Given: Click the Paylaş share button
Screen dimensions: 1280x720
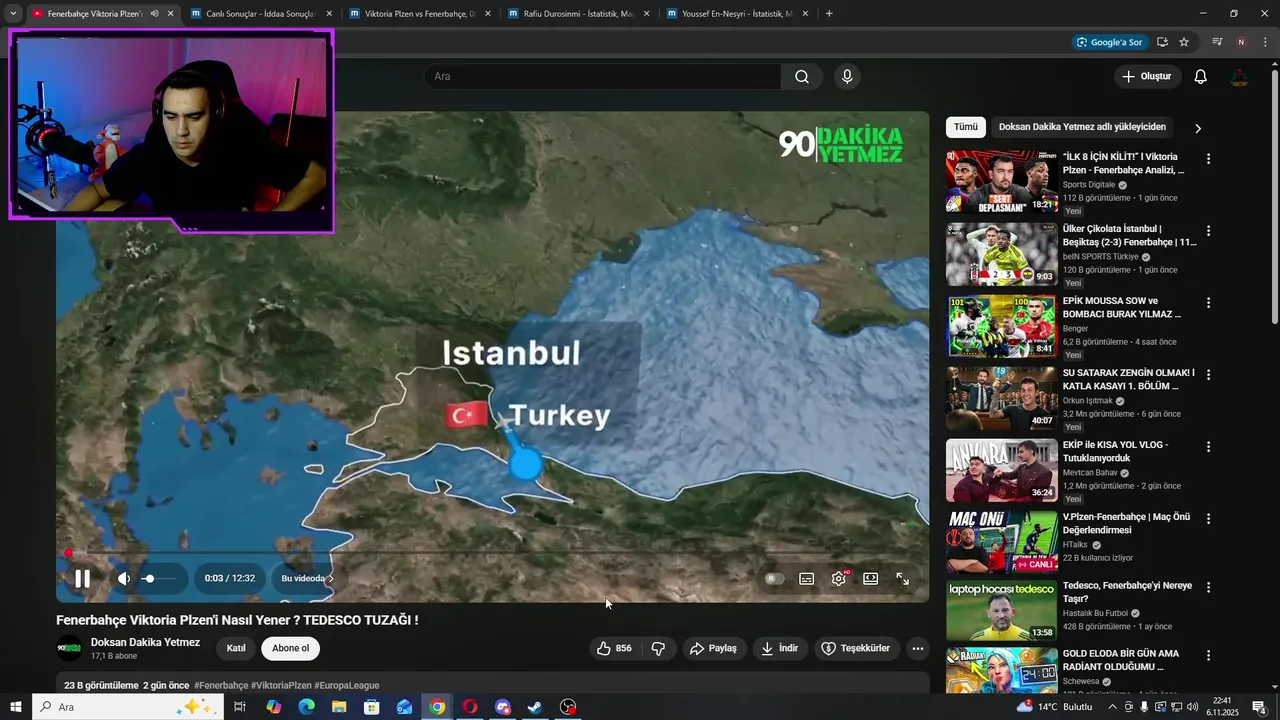Looking at the screenshot, I should 713,648.
